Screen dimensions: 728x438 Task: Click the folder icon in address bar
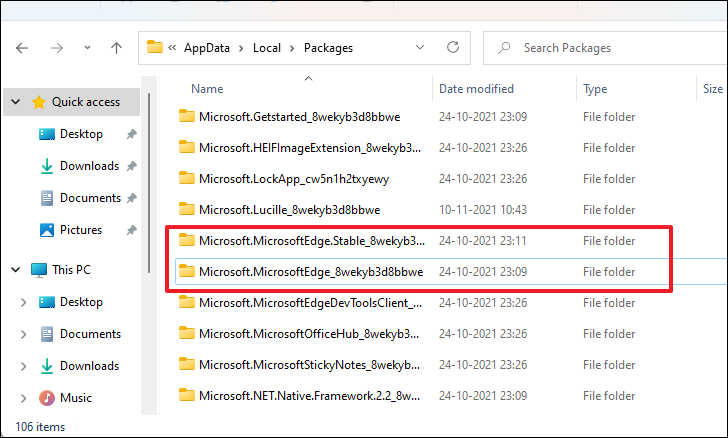(x=155, y=47)
